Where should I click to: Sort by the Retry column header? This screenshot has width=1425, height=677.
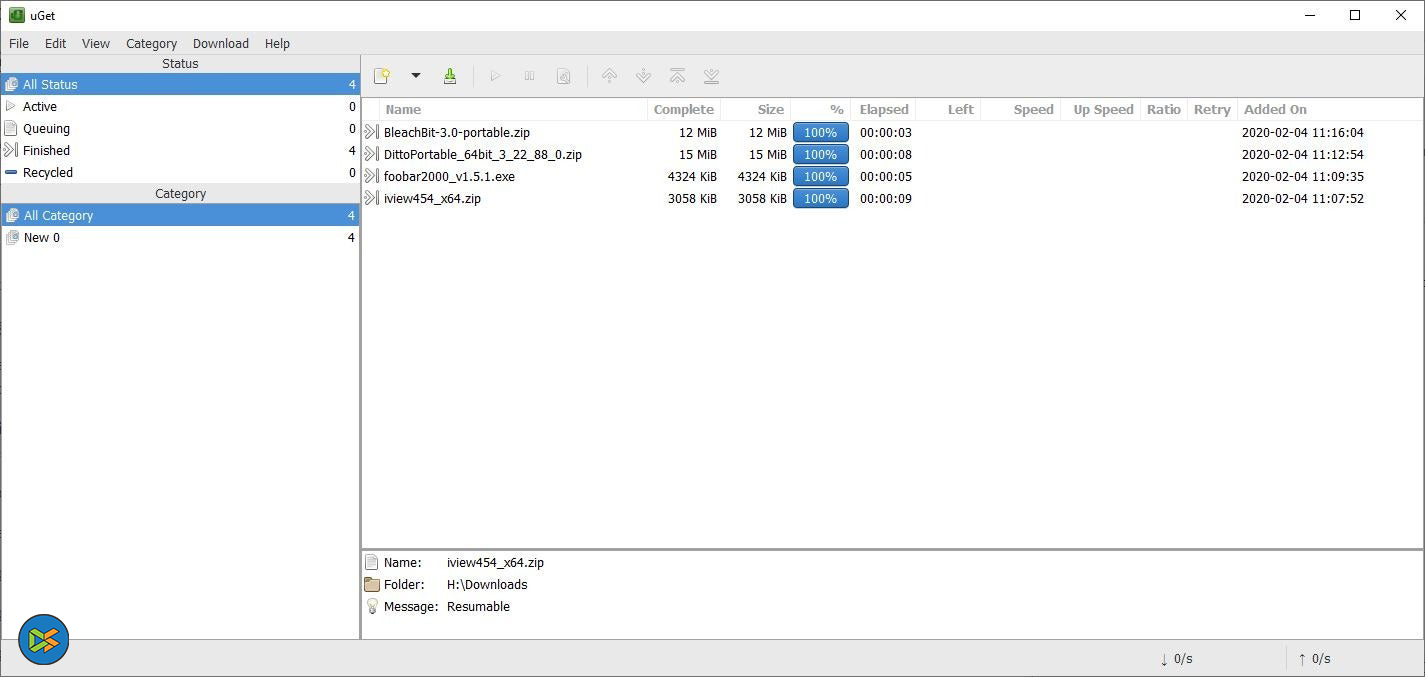(x=1212, y=109)
